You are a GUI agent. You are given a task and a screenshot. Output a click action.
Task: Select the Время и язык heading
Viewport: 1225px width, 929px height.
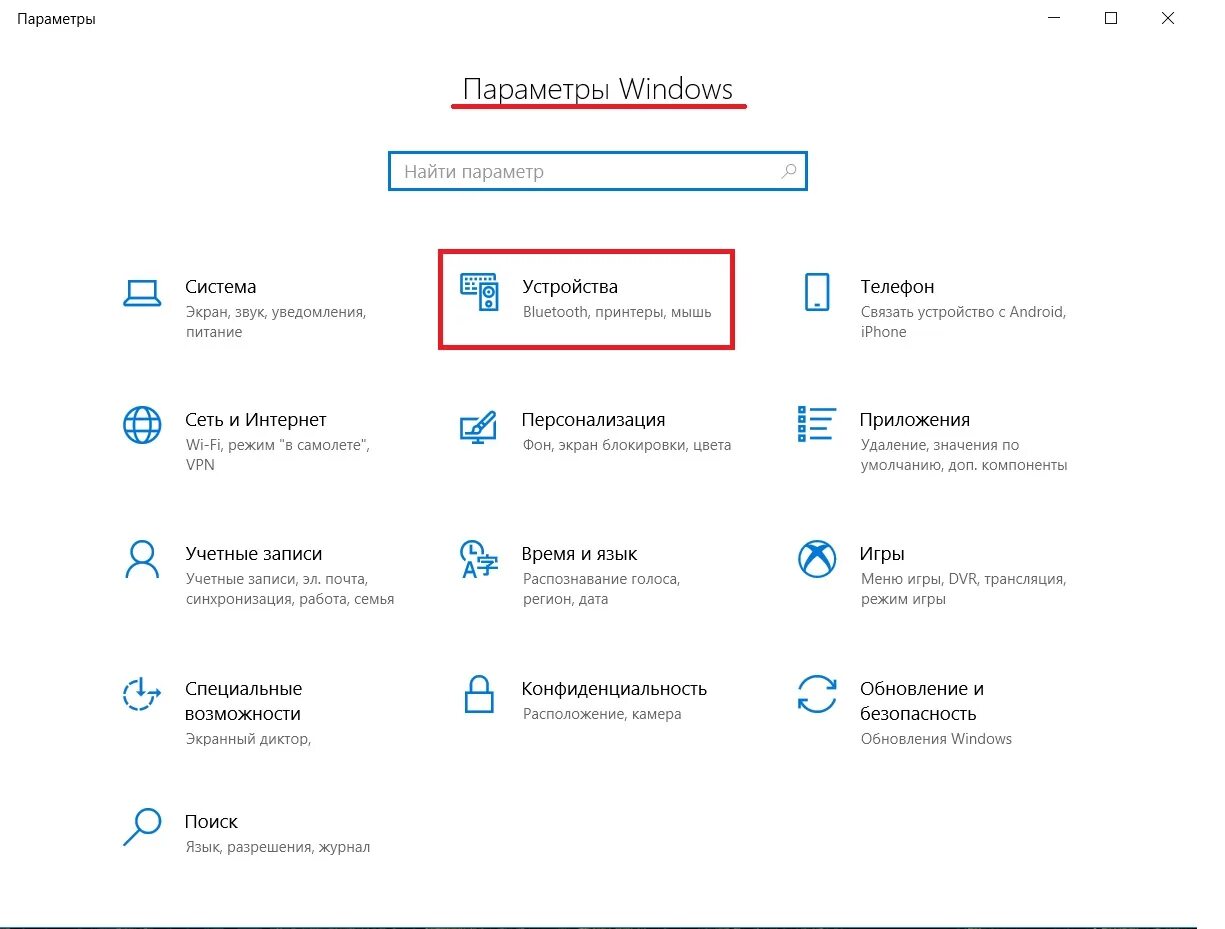[579, 554]
